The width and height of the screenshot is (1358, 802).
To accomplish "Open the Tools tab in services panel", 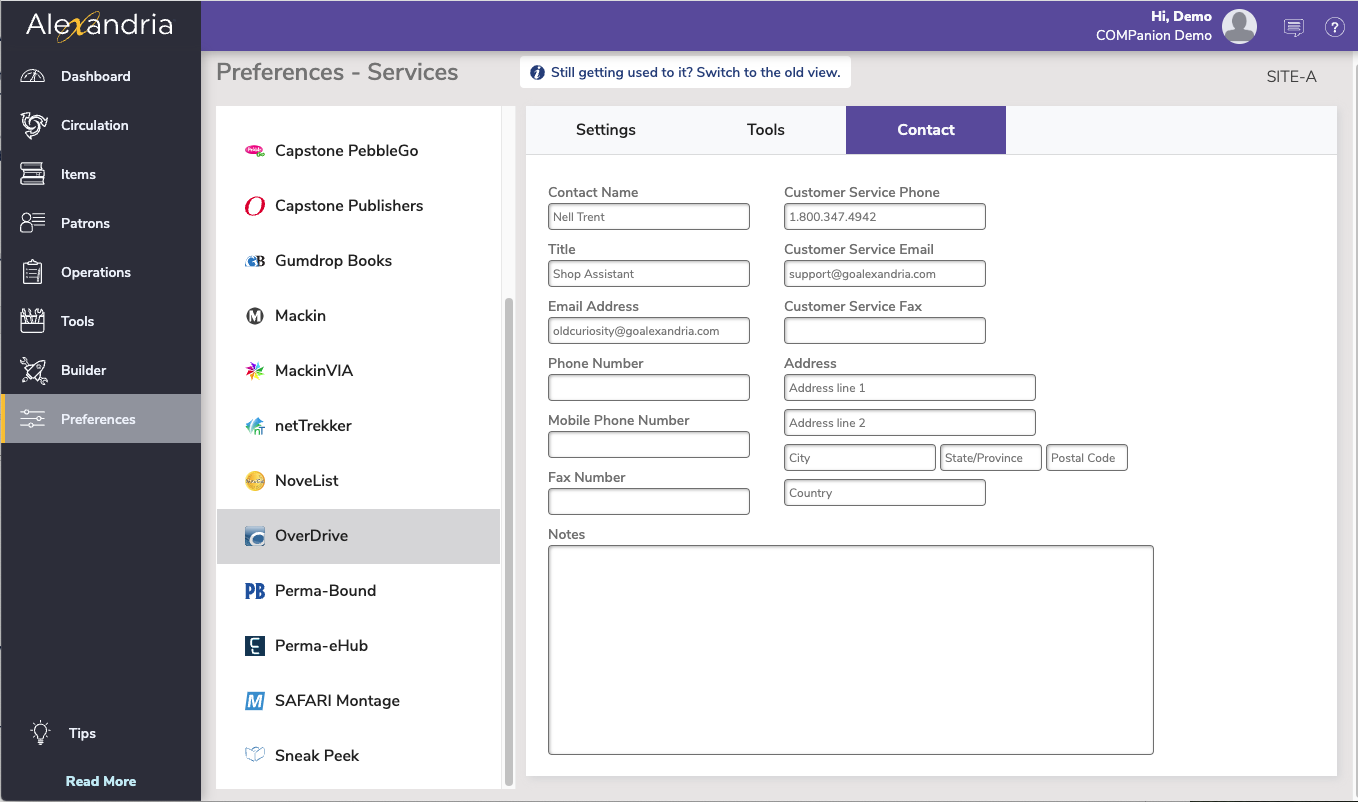I will (765, 130).
